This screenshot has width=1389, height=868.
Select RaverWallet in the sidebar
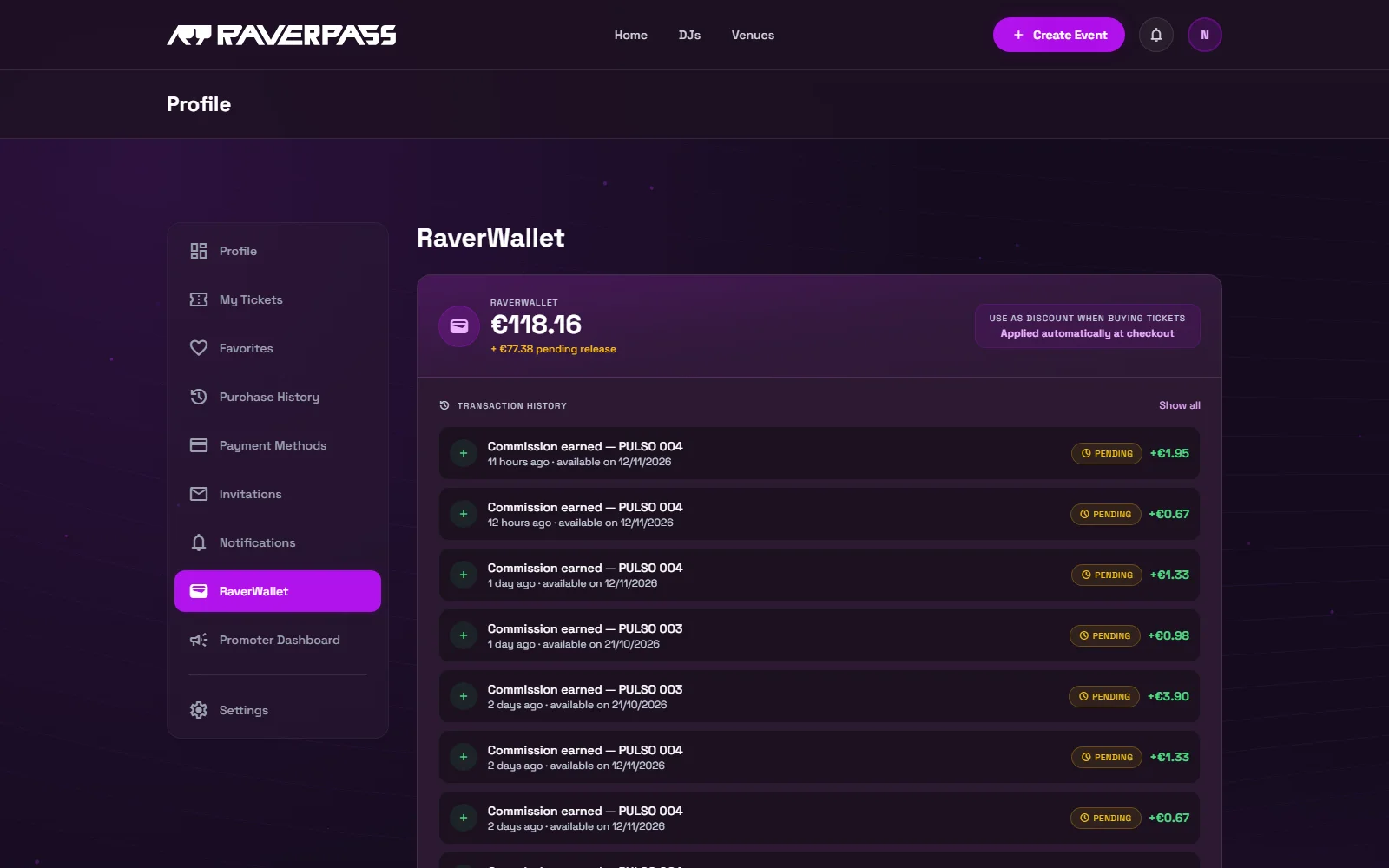278,591
